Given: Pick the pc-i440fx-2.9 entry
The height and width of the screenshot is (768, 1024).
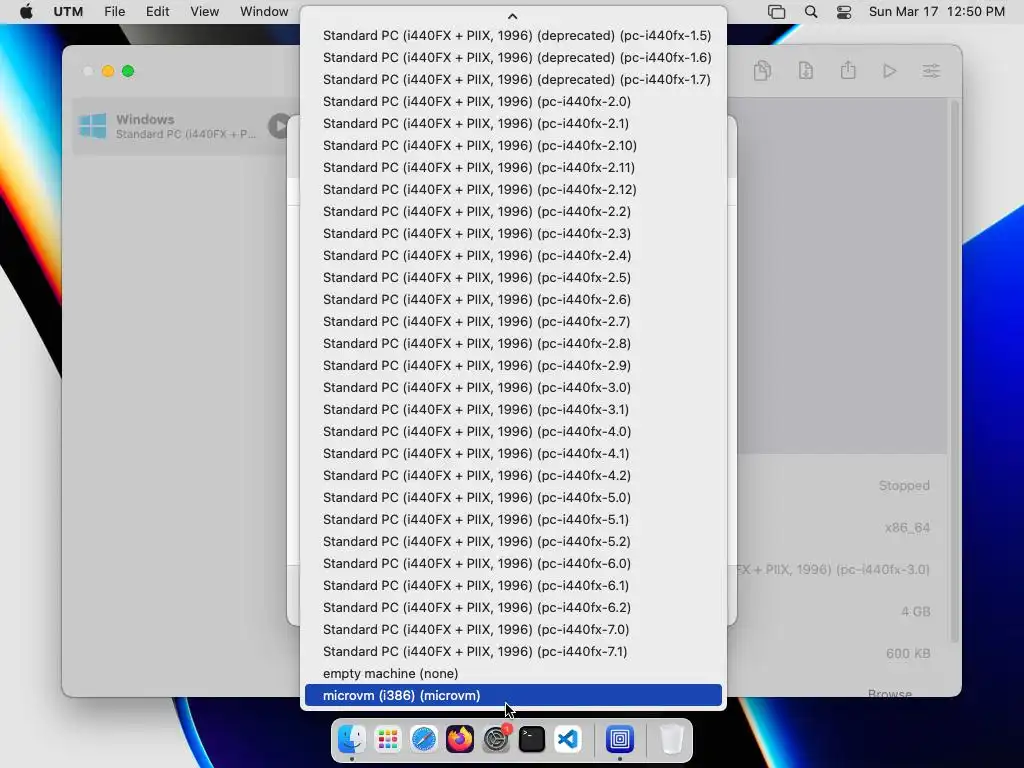Looking at the screenshot, I should [x=513, y=365].
